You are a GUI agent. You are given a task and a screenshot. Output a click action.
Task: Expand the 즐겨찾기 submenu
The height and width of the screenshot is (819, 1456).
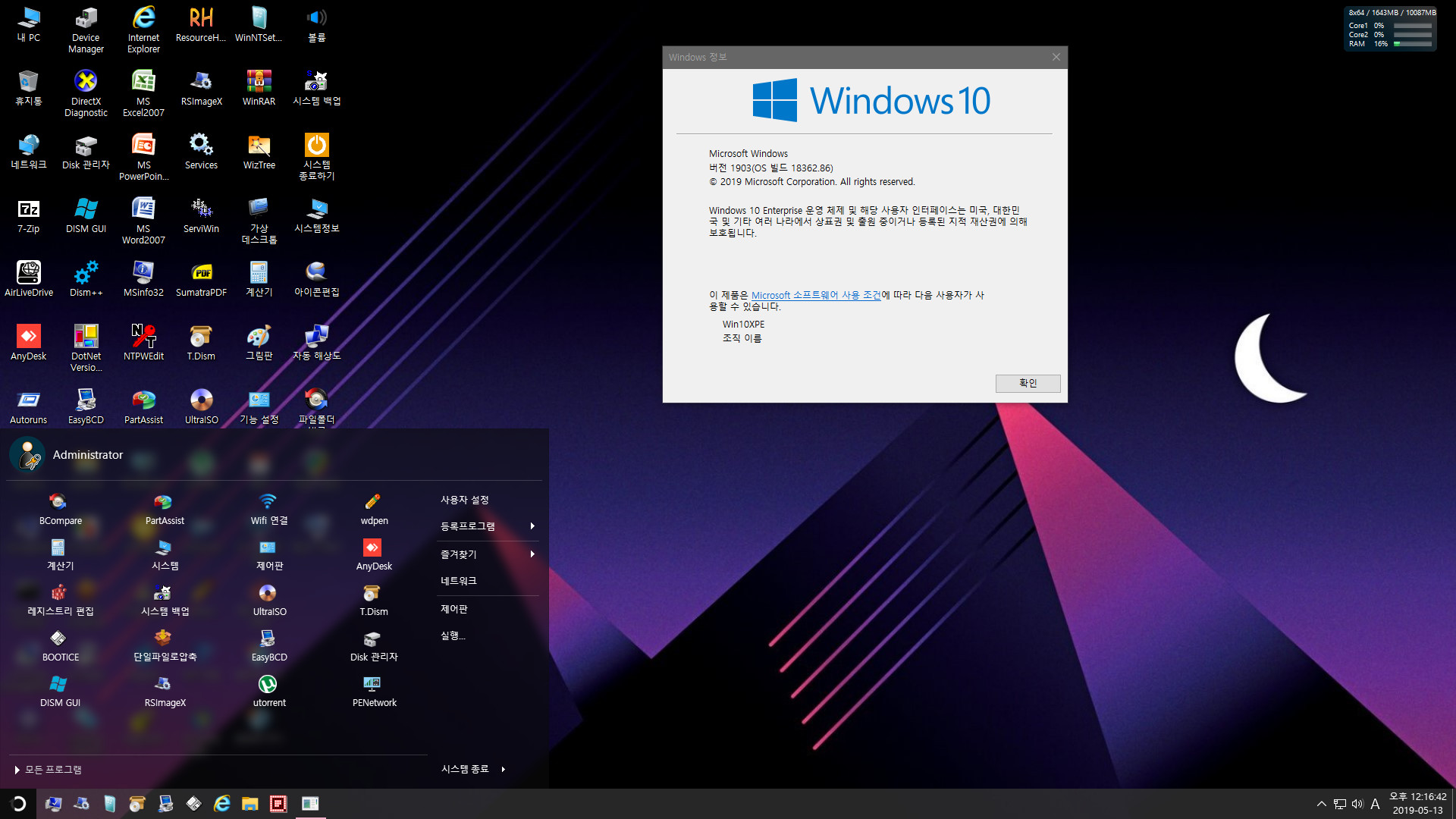pyautogui.click(x=488, y=554)
